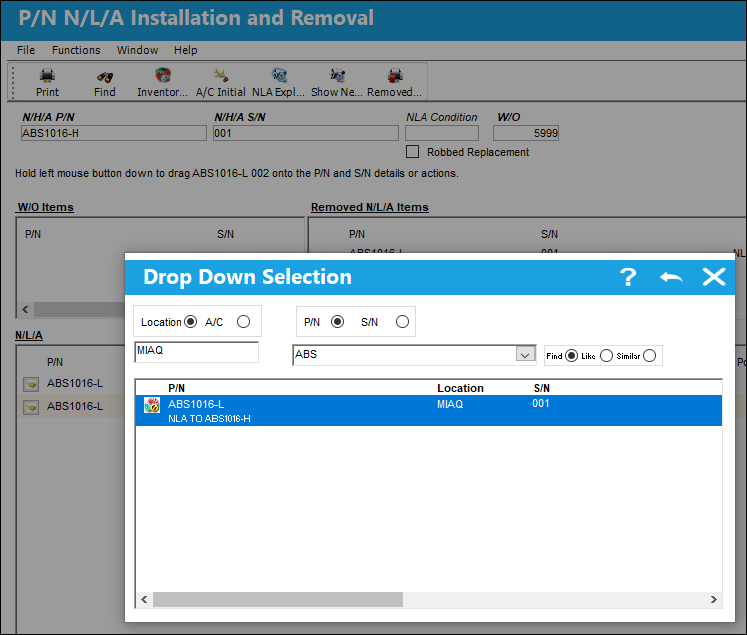Click the ABS search text field
This screenshot has width=747, height=635.
point(404,355)
